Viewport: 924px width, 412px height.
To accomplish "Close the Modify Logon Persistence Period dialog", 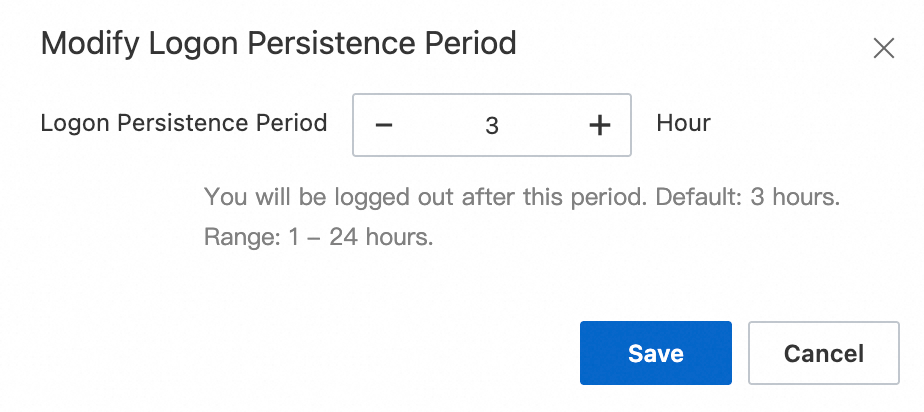I will tap(883, 48).
